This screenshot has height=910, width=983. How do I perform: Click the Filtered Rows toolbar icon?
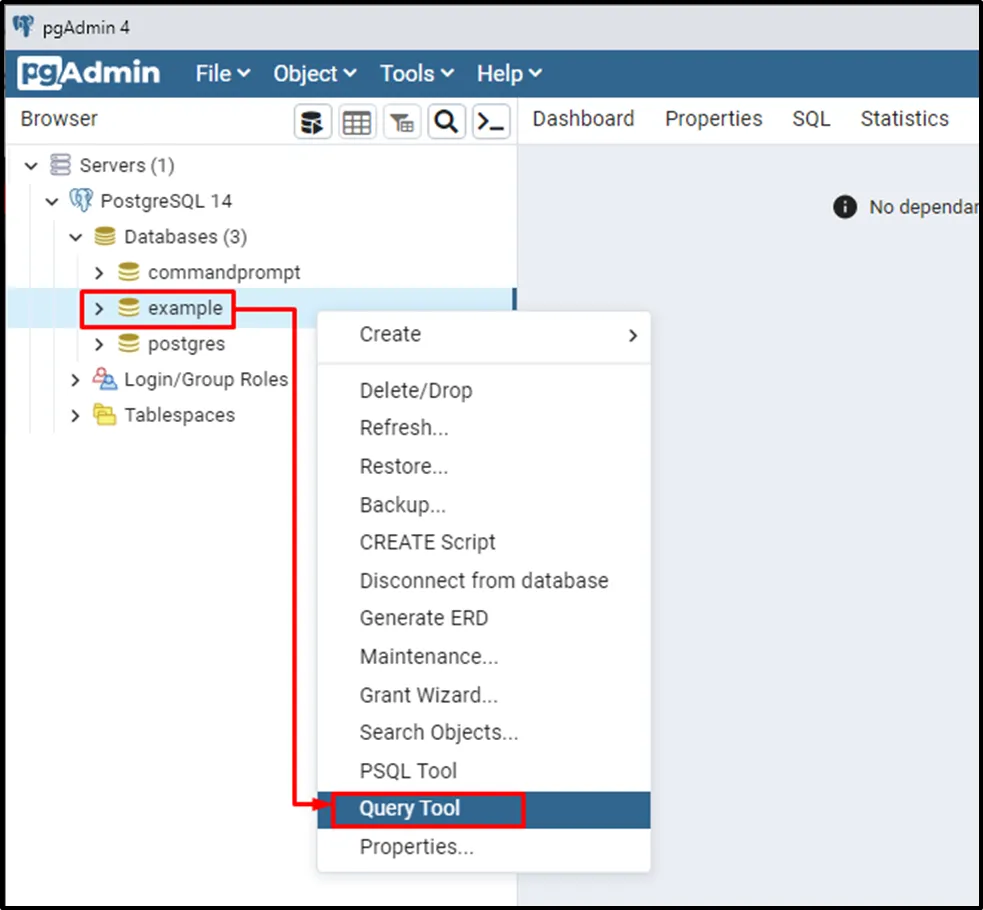click(x=402, y=122)
